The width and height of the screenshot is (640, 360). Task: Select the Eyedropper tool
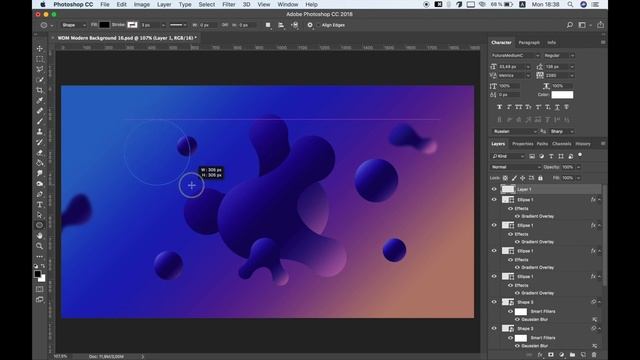click(40, 100)
